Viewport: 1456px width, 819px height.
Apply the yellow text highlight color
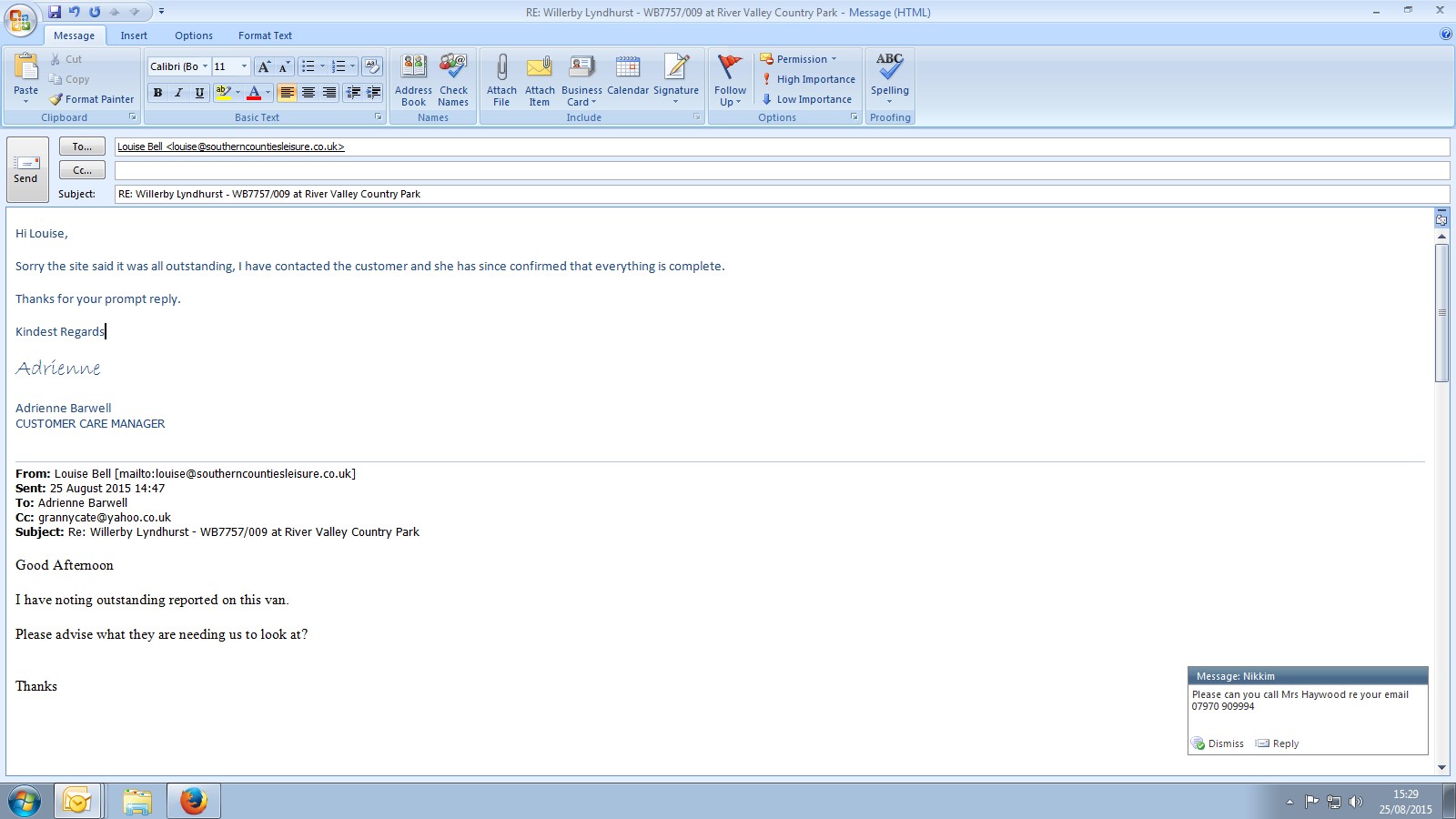point(223,93)
